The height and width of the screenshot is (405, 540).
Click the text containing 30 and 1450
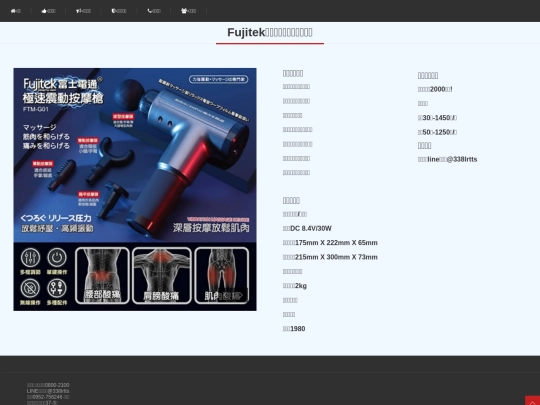[x=437, y=118]
